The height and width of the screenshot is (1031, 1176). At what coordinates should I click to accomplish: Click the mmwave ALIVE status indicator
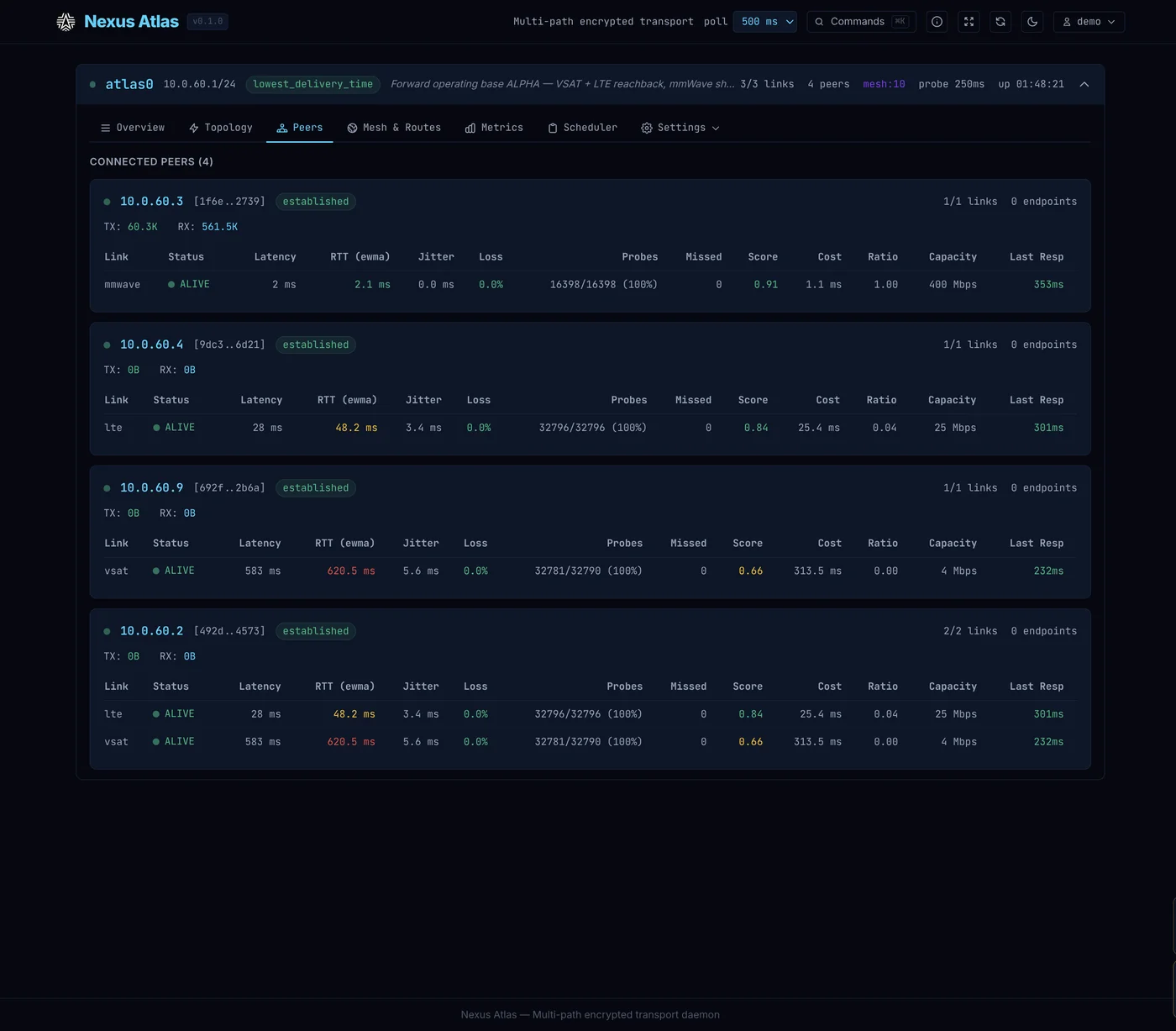189,285
